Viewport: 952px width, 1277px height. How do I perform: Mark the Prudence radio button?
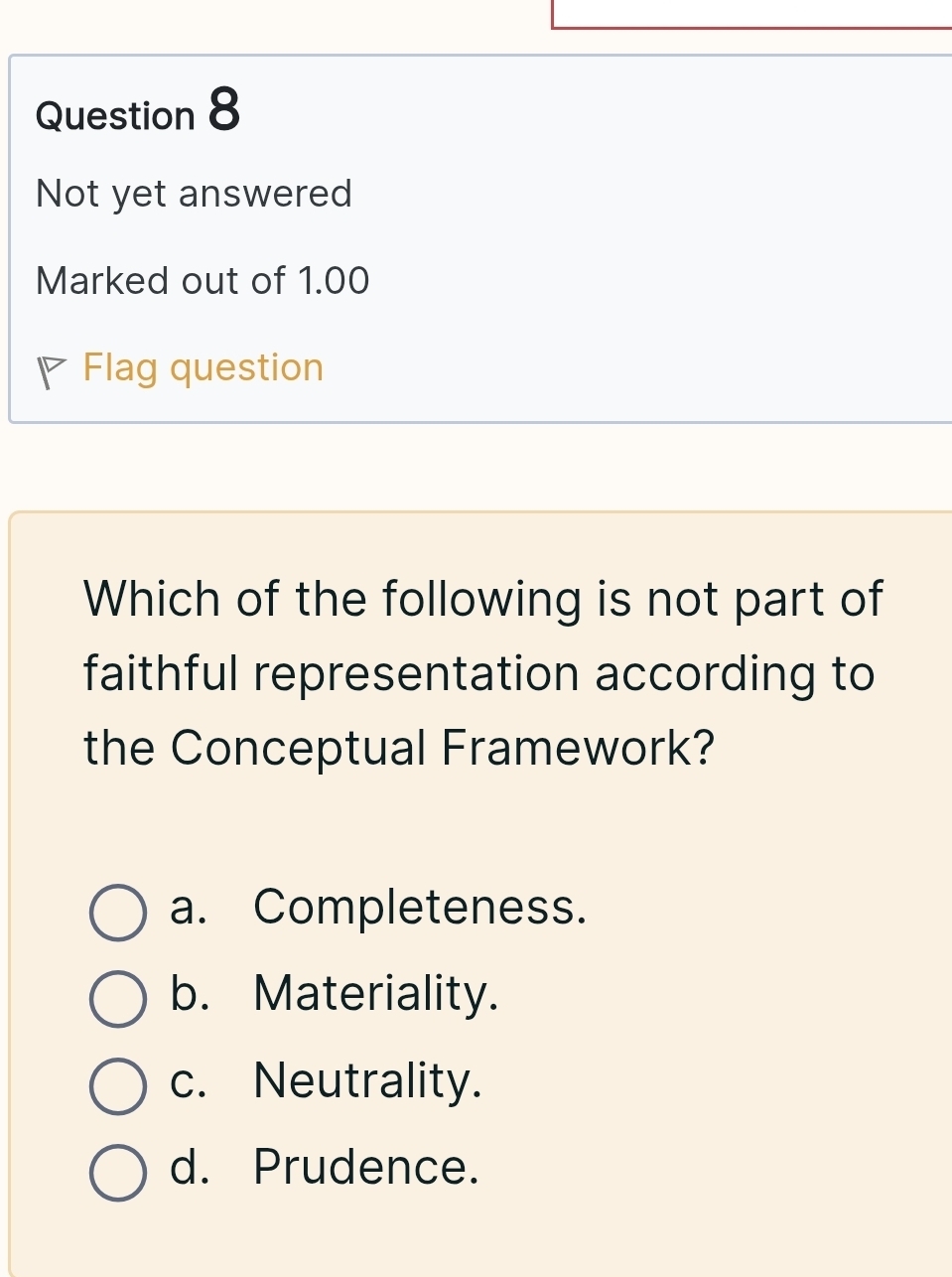[x=118, y=1172]
